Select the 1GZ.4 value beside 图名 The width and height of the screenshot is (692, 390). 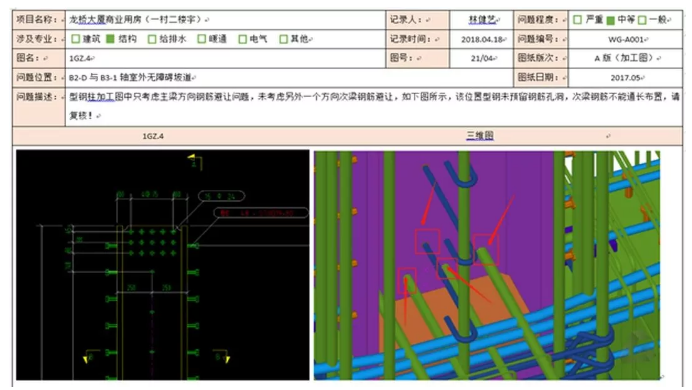point(79,58)
